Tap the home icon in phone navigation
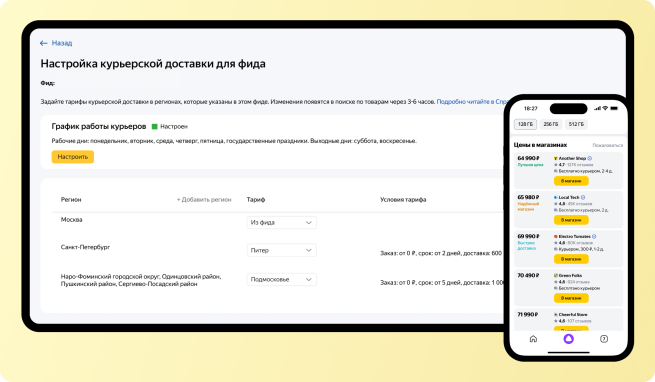Screen dimensions: 655x382 533,339
